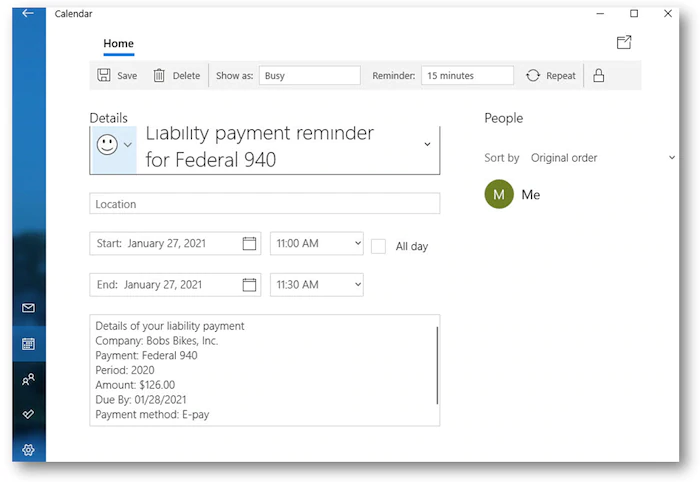
Task: Open Mail from the sidebar
Action: [x=28, y=308]
